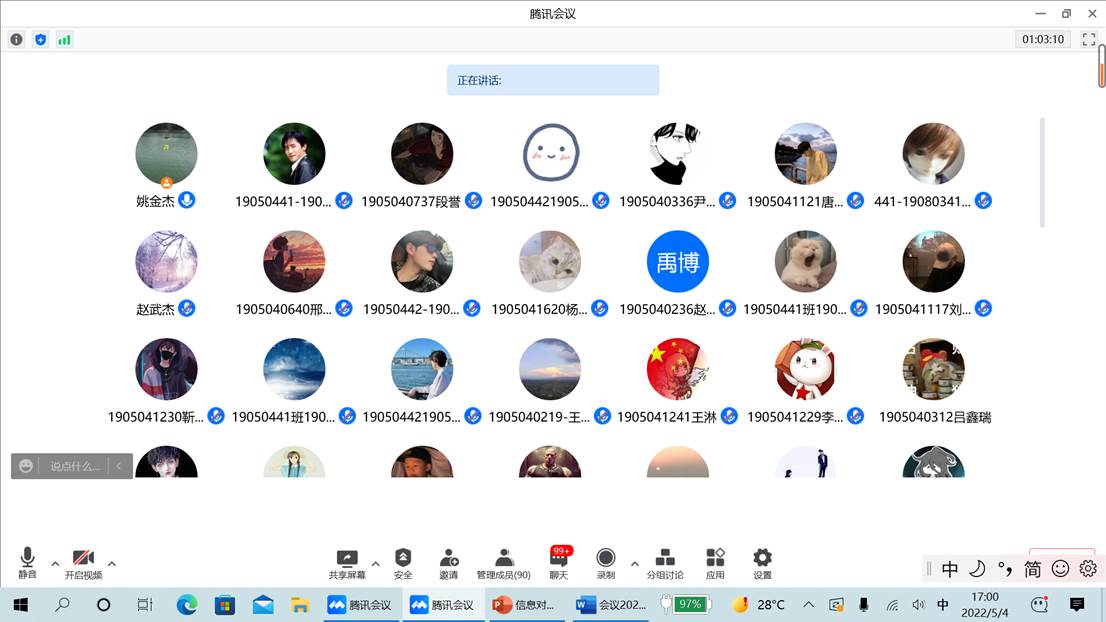Click the blue security shield icon

(40, 40)
